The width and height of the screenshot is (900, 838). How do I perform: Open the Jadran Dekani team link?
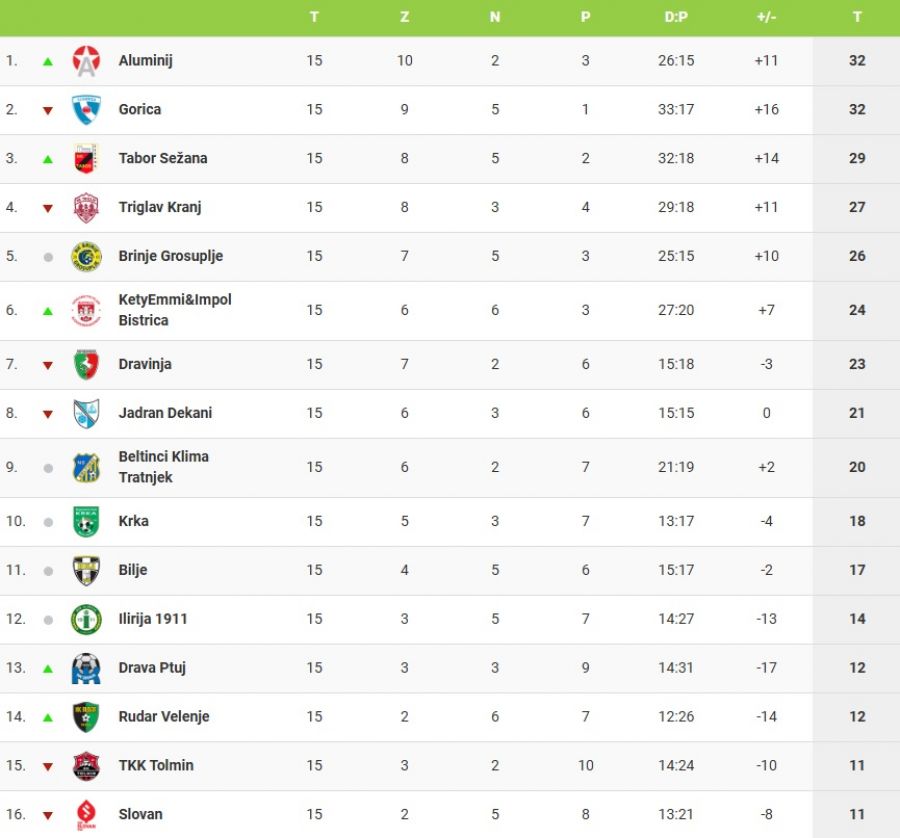pyautogui.click(x=165, y=413)
